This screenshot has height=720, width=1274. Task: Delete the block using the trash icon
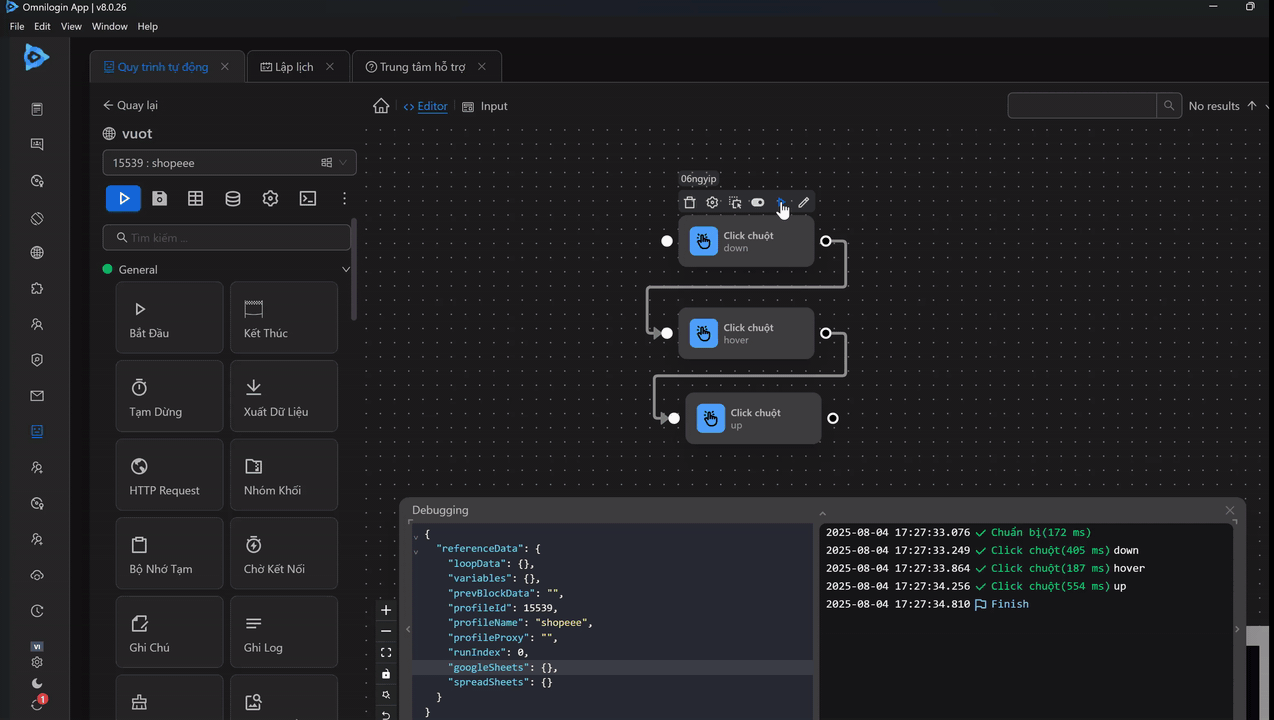click(x=689, y=202)
